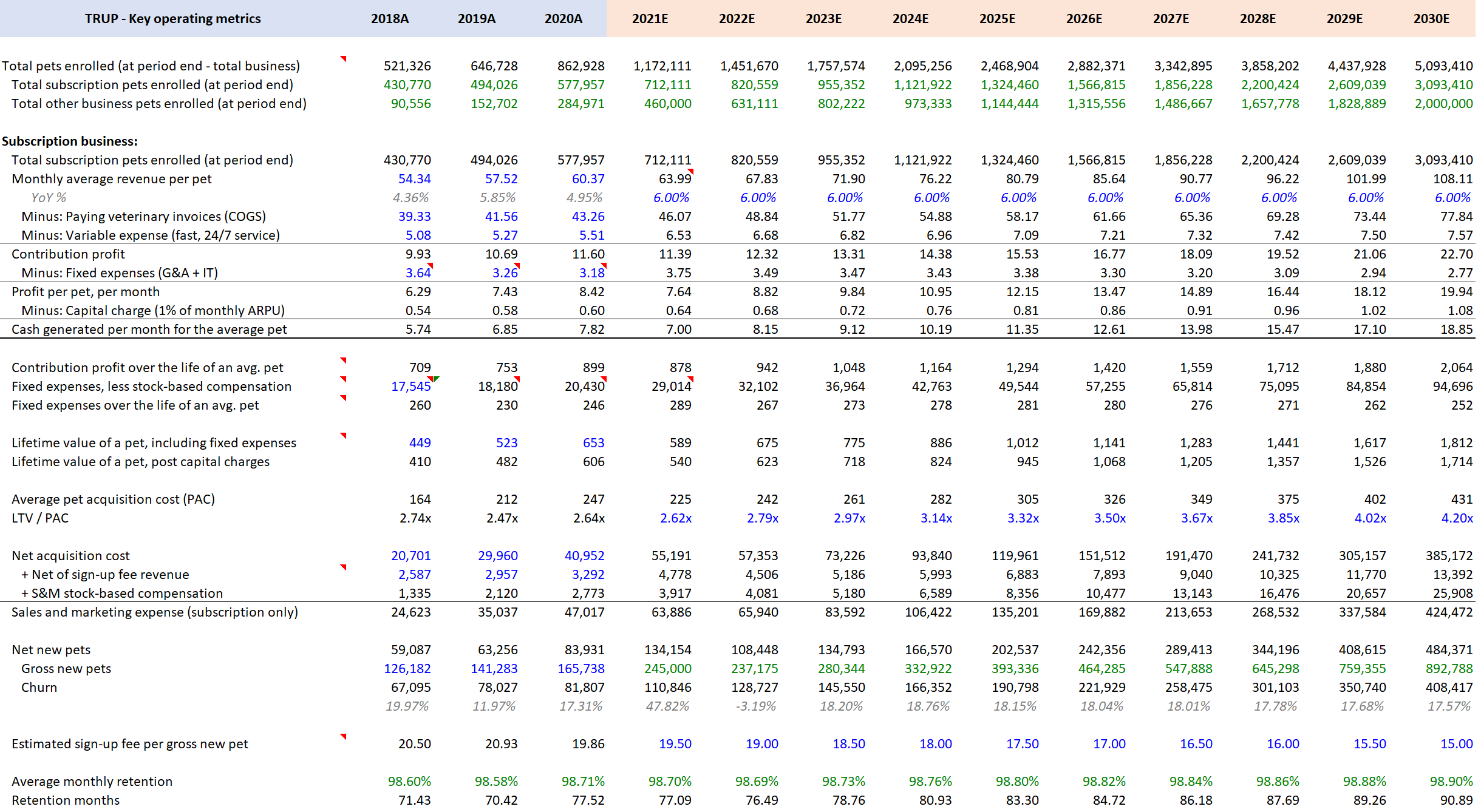Select 2018A fixed expenses less SBC 17,545

click(x=410, y=386)
